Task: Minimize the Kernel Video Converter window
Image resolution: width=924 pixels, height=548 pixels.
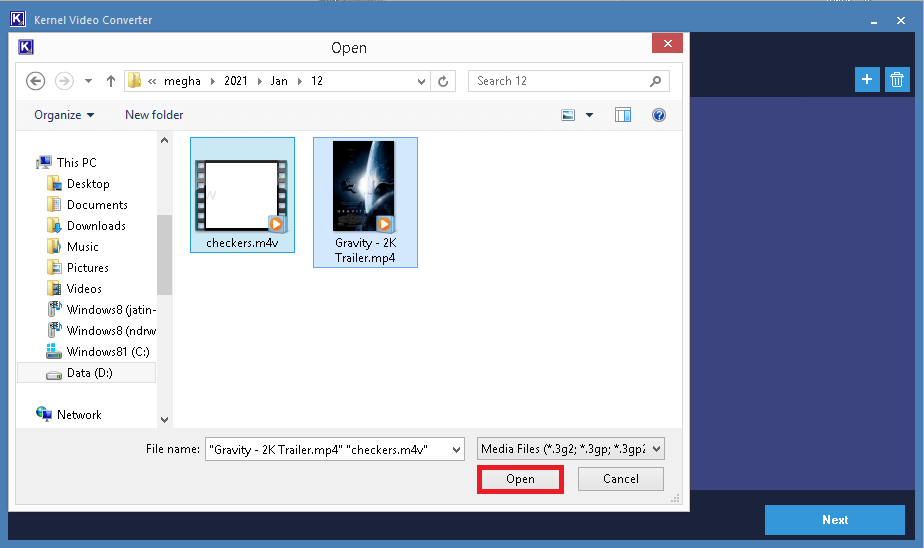Action: (873, 21)
